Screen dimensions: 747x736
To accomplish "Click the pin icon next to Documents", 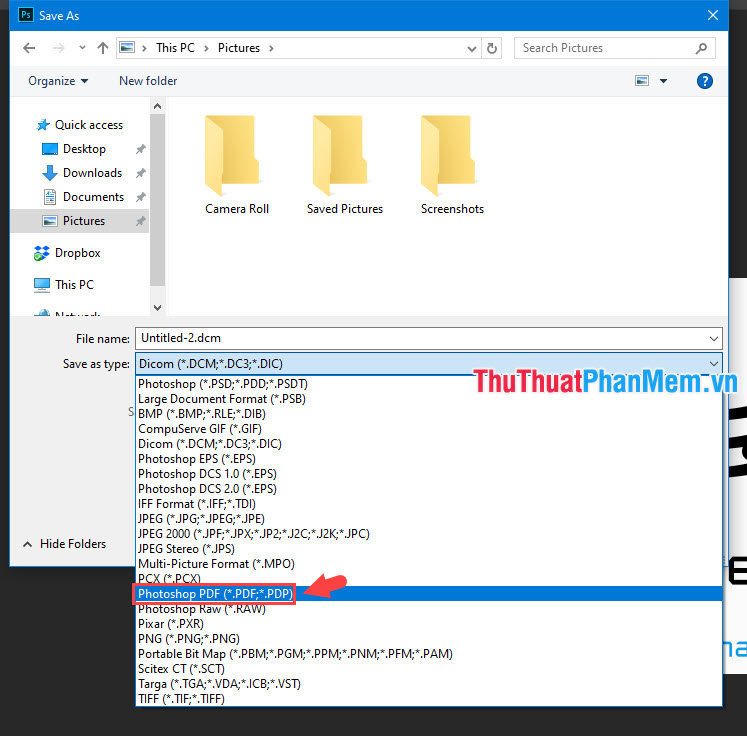I will point(140,197).
